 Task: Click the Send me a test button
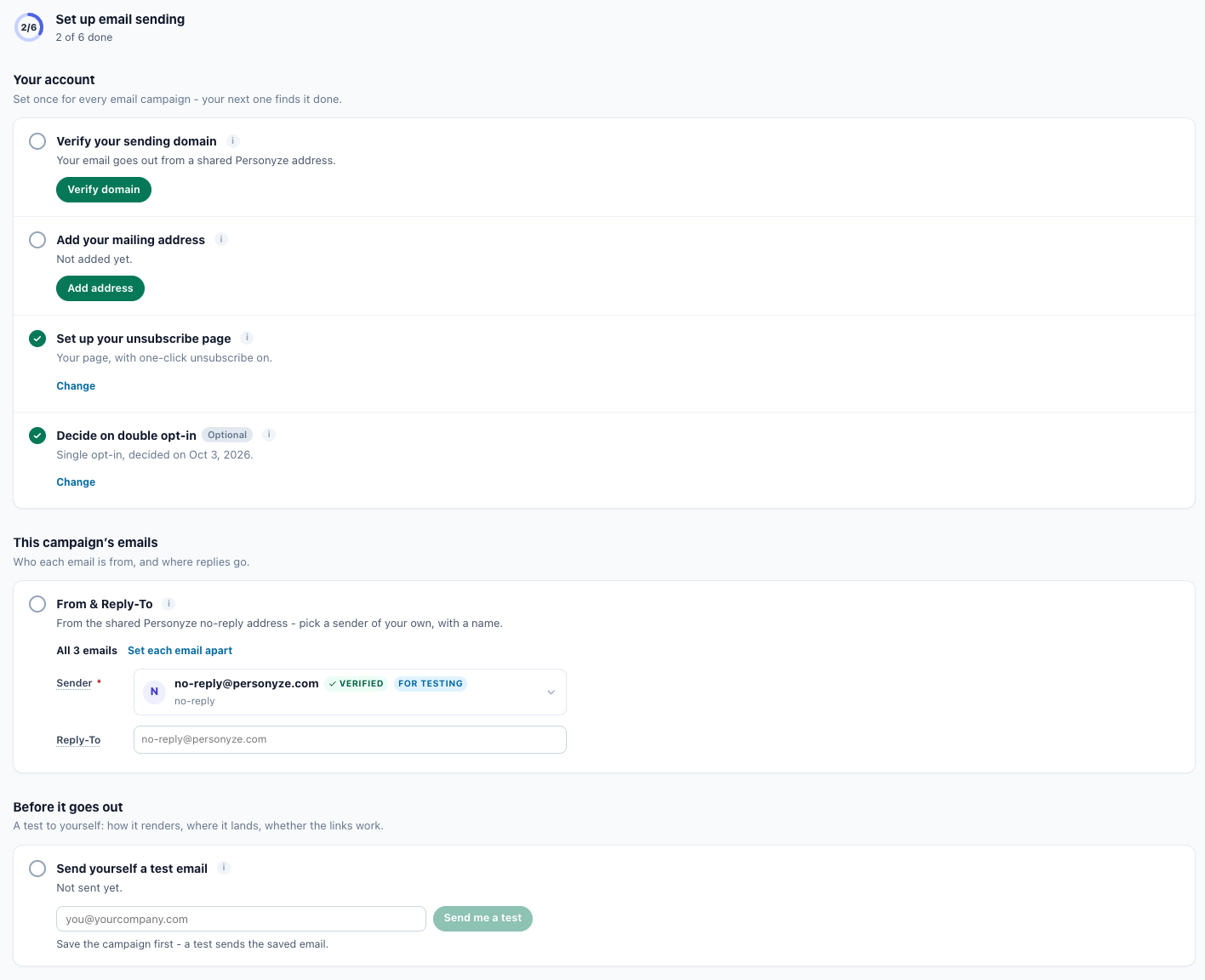tap(483, 919)
